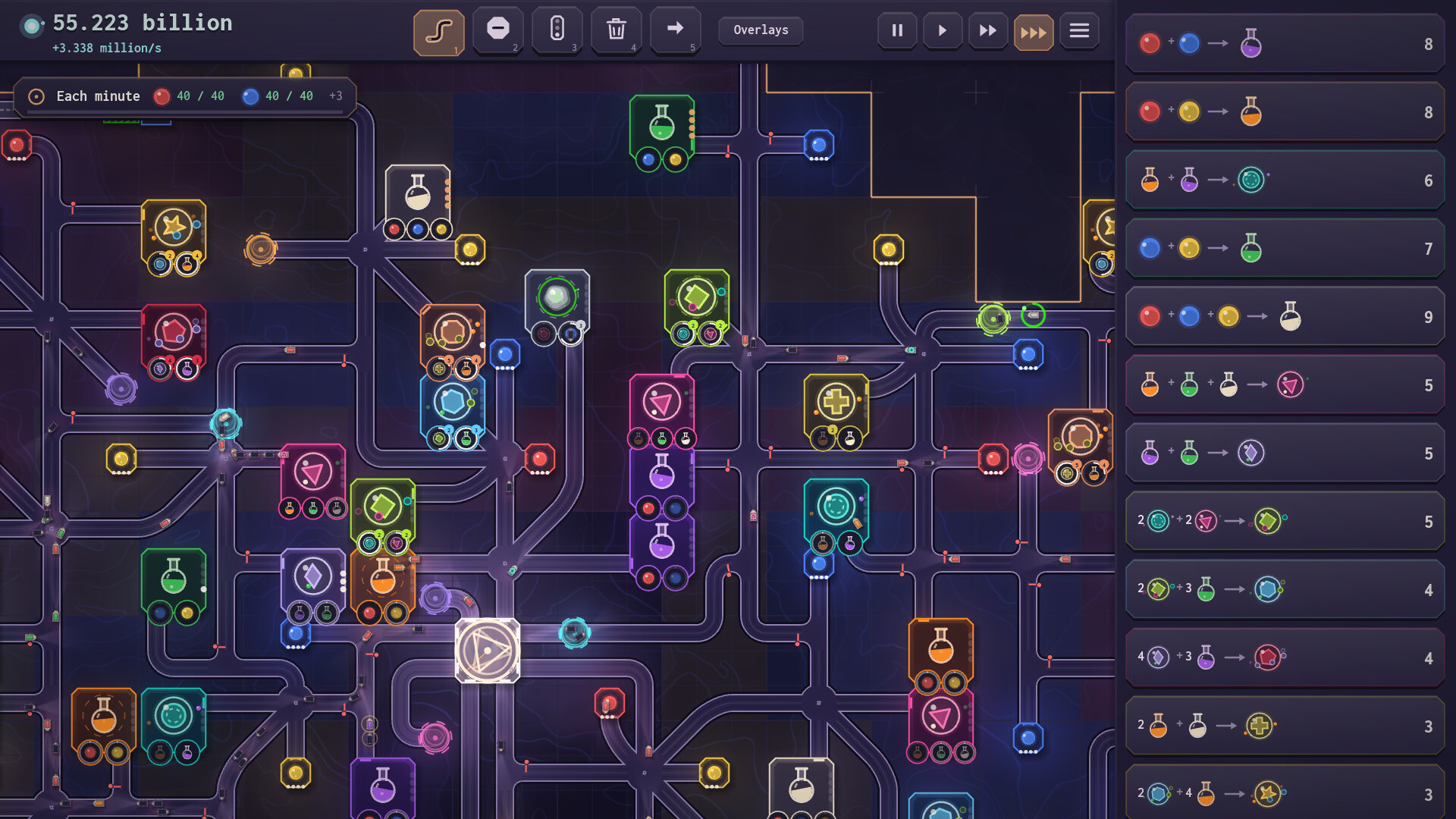Screen dimensions: 1456x819
Task: Set simulation to normal play speed
Action: [x=943, y=31]
